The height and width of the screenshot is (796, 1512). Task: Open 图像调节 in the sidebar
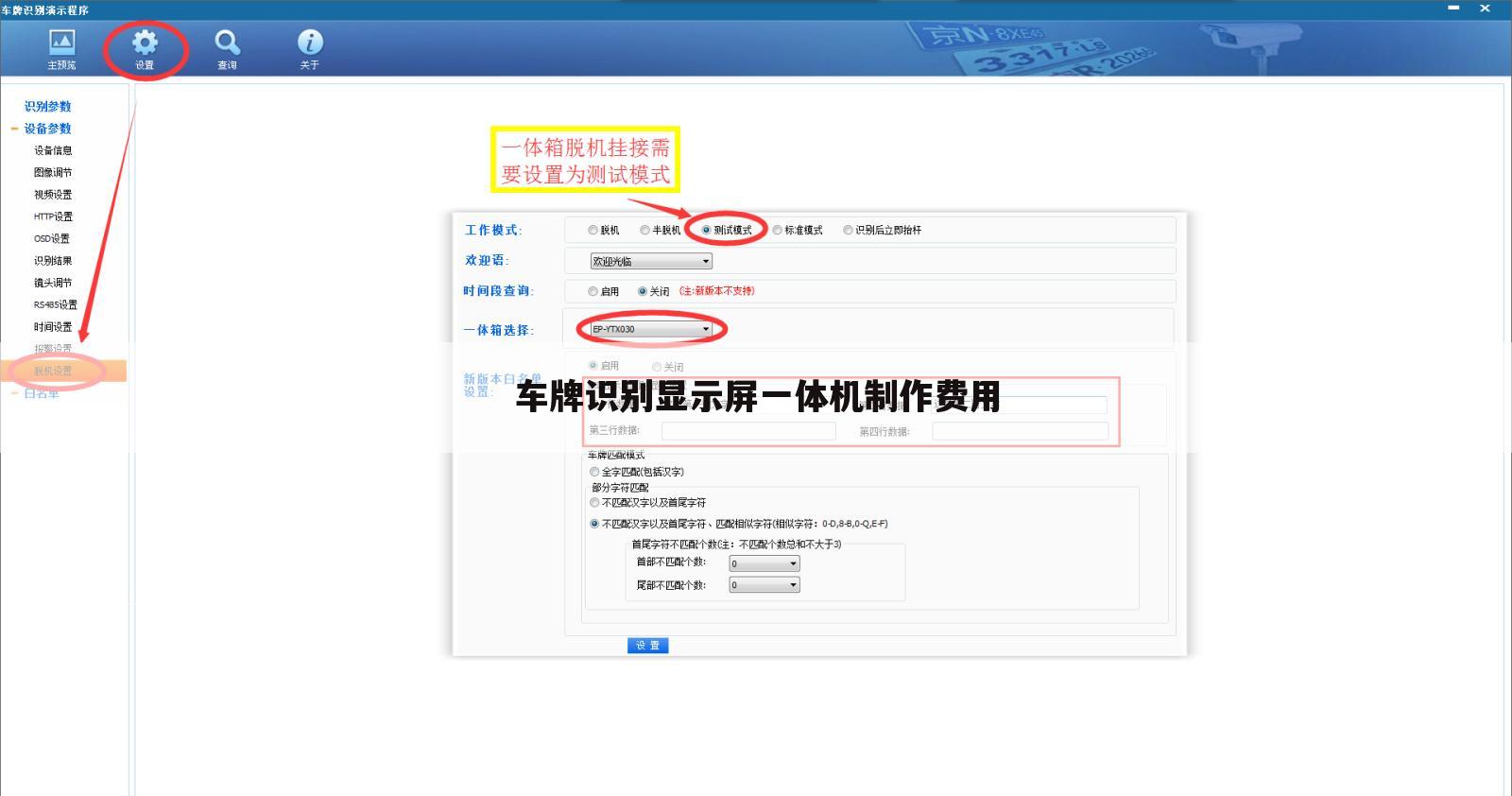53,172
